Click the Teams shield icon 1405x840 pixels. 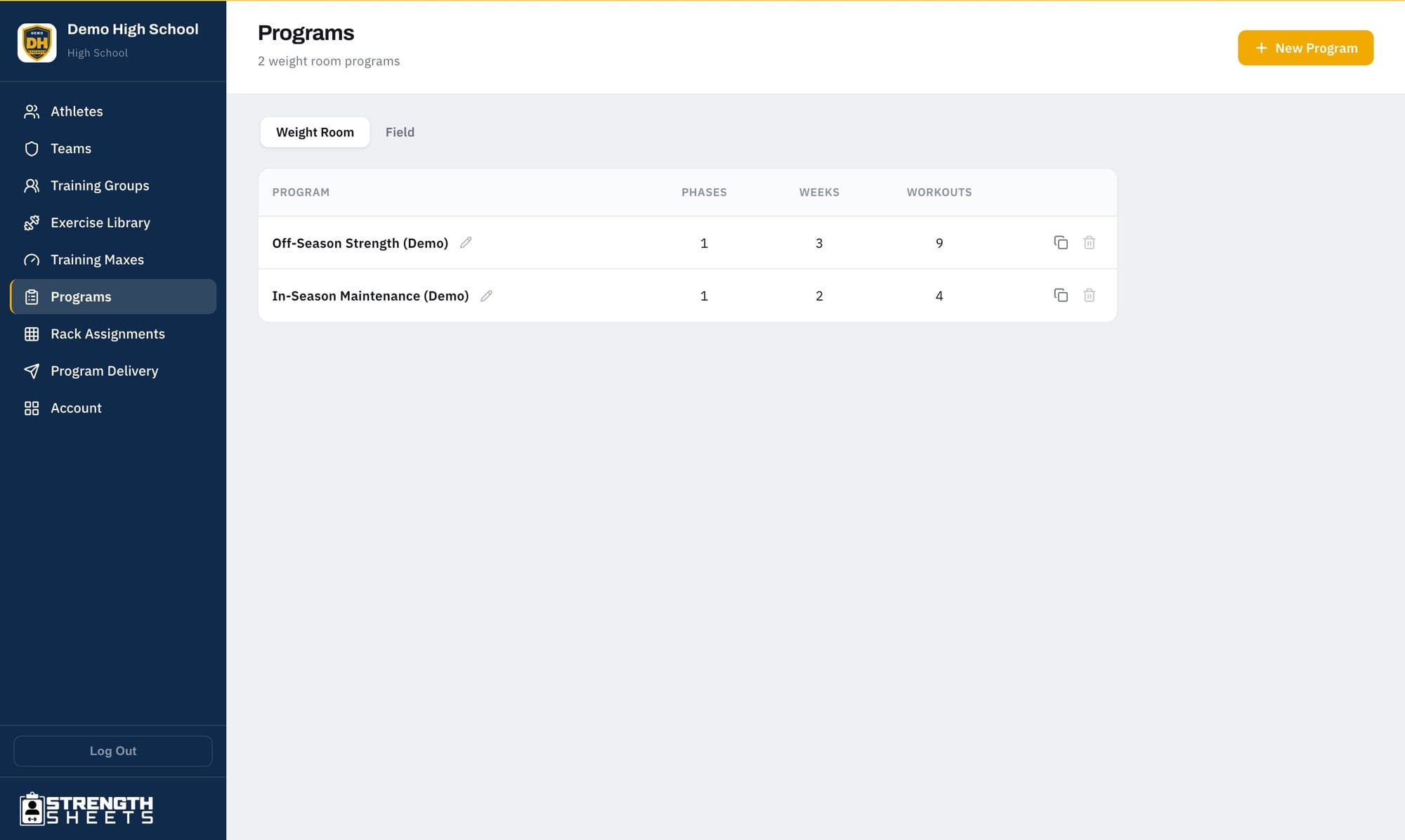(x=32, y=149)
